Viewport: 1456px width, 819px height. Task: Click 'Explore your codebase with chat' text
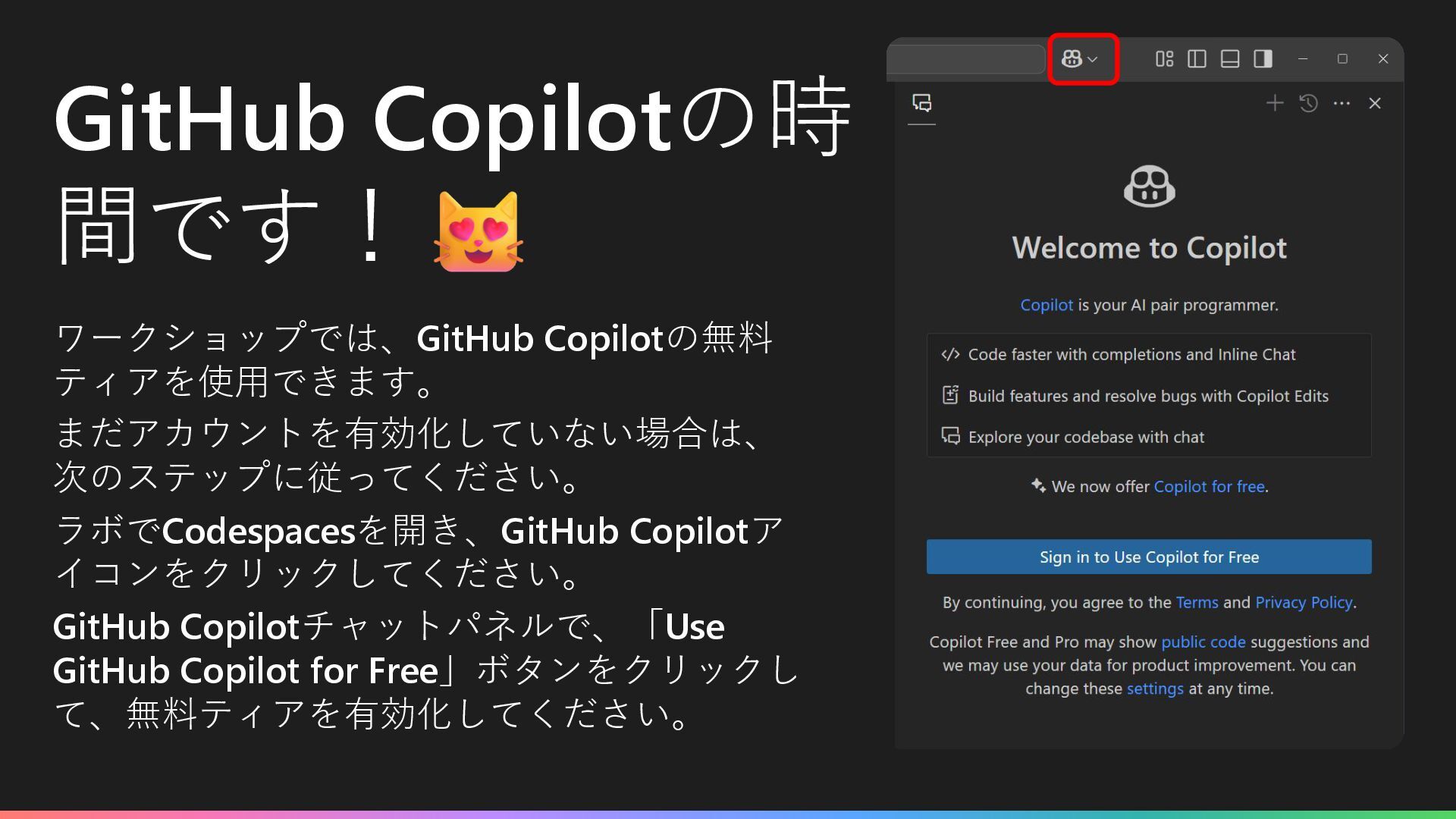[x=1086, y=437]
